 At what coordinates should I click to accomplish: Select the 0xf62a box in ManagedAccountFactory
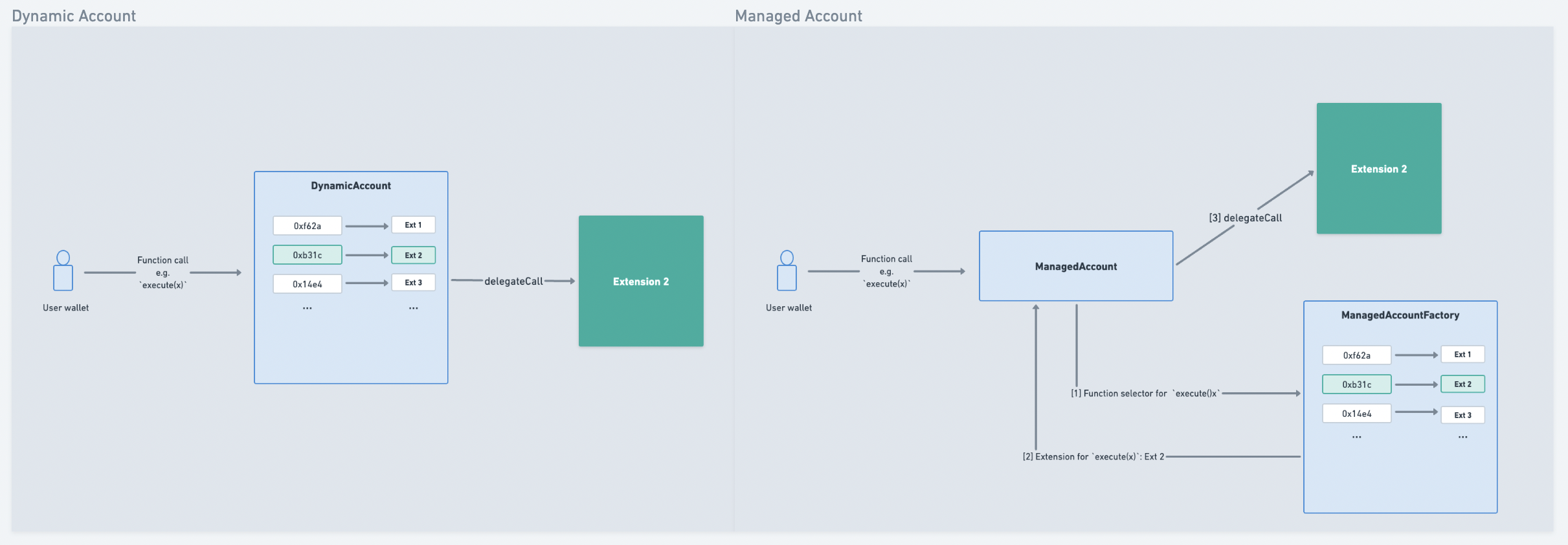point(1357,355)
